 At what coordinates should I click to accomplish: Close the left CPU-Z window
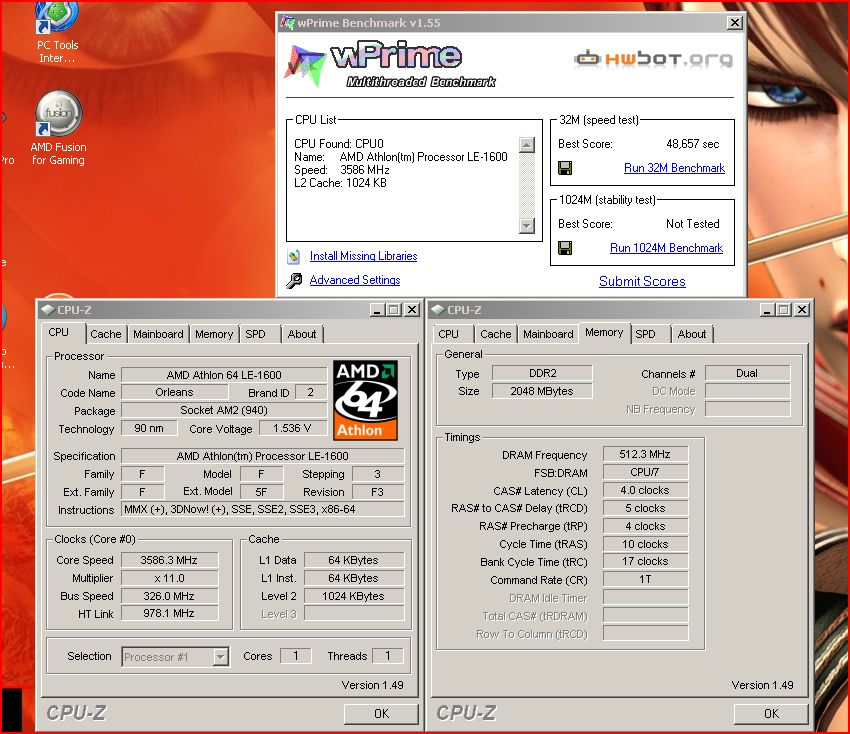(x=412, y=310)
